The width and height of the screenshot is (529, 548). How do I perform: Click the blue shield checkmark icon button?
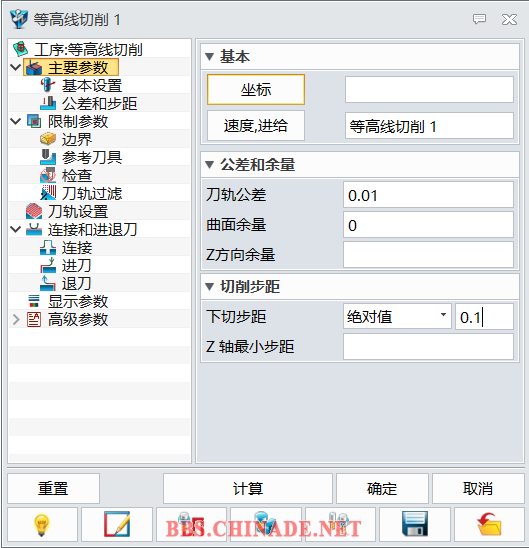pyautogui.click(x=266, y=524)
